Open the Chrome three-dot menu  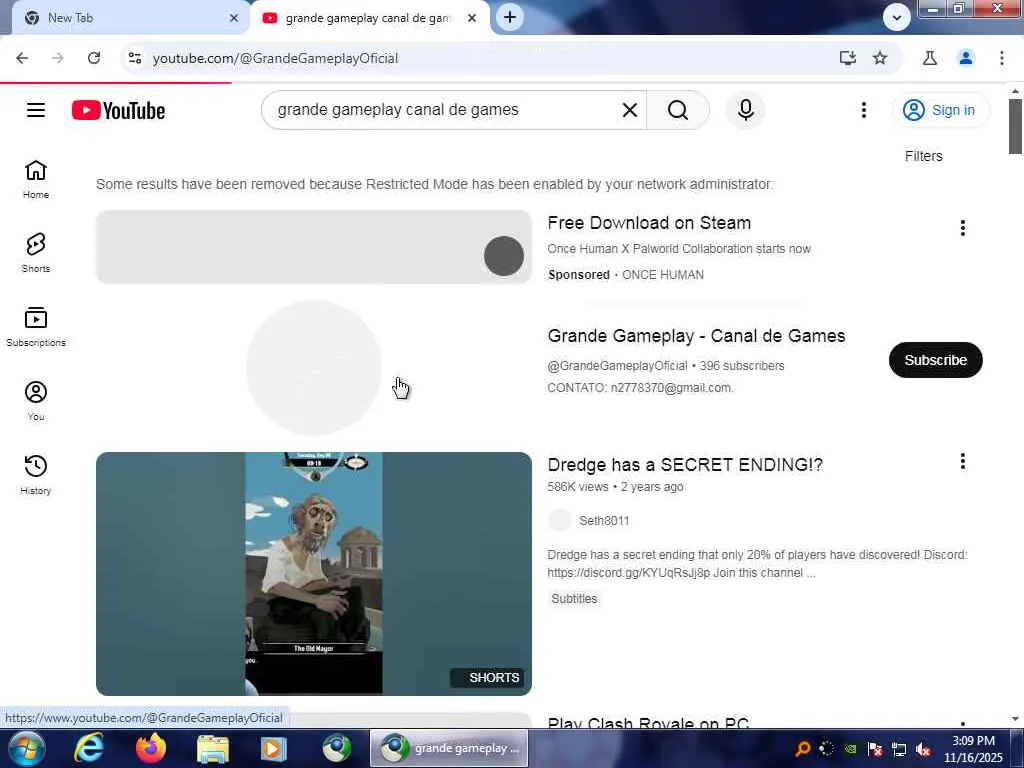(x=1002, y=58)
